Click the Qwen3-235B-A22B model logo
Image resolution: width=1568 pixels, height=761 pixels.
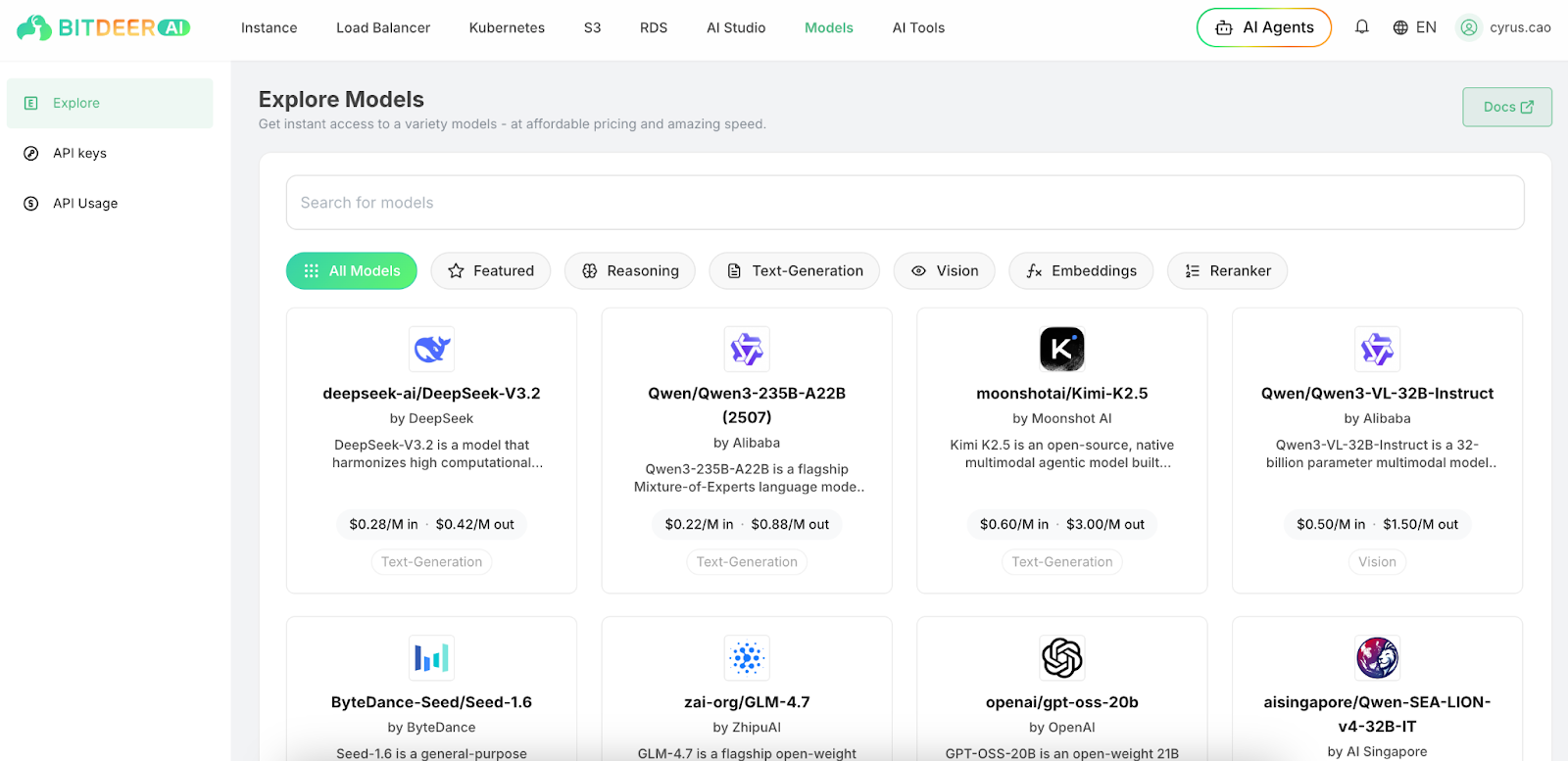[x=747, y=349]
